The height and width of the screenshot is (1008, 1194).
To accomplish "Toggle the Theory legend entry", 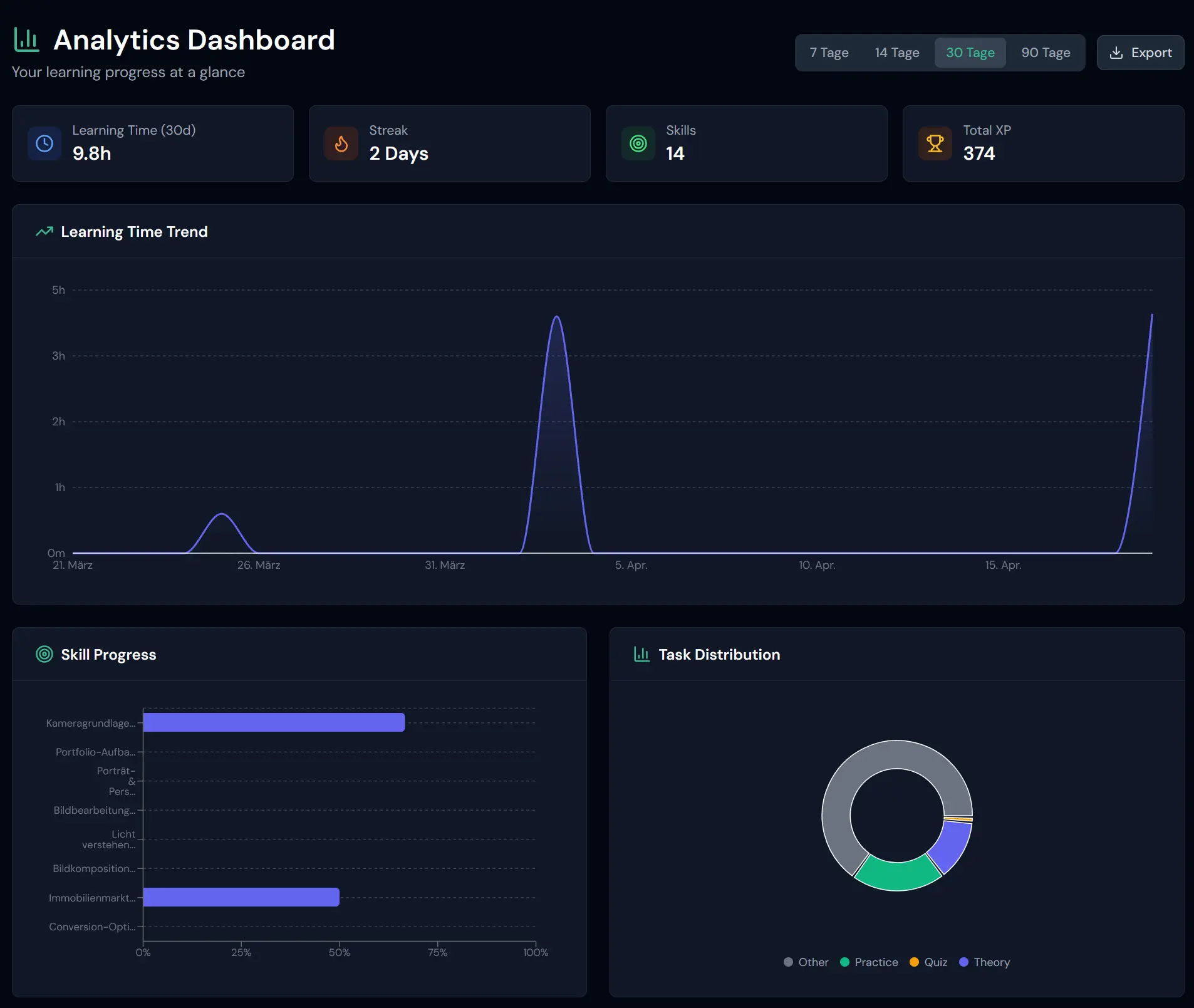I will tap(985, 962).
